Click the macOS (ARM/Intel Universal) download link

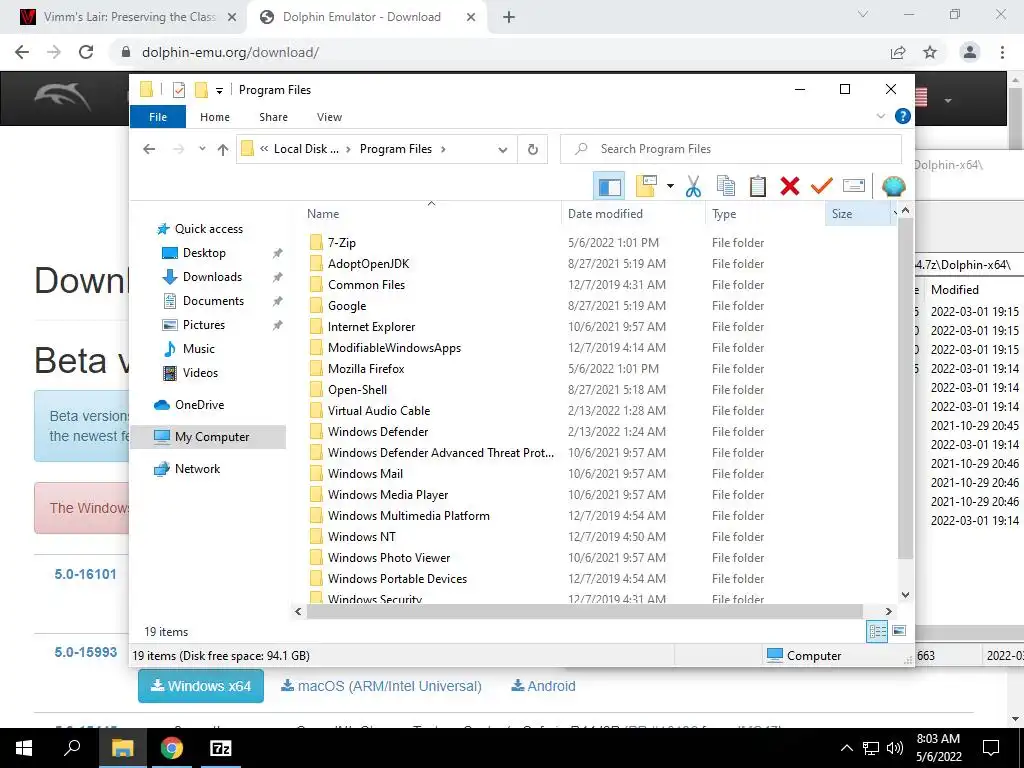point(381,686)
